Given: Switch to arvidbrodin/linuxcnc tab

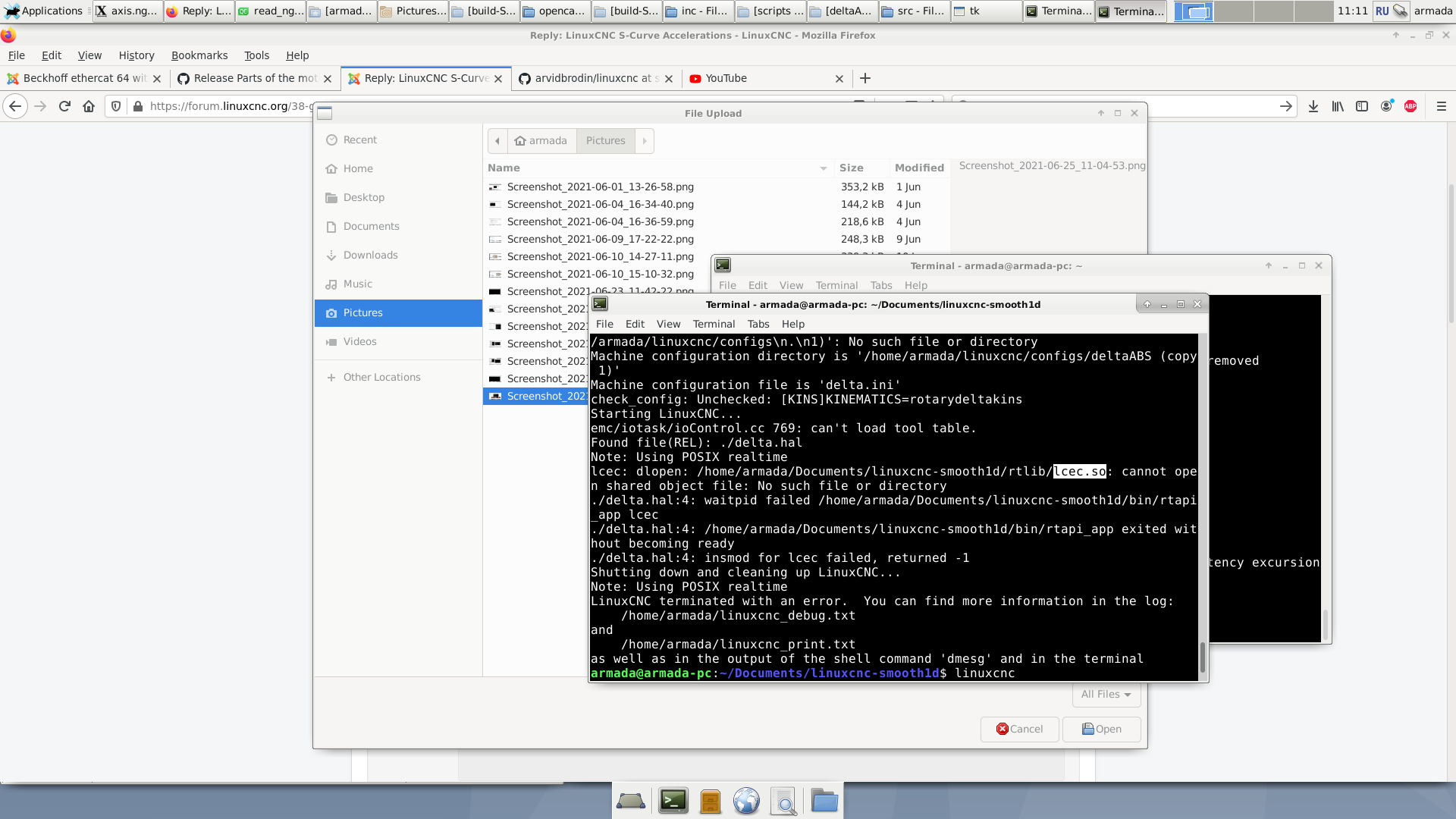Looking at the screenshot, I should pyautogui.click(x=596, y=79).
